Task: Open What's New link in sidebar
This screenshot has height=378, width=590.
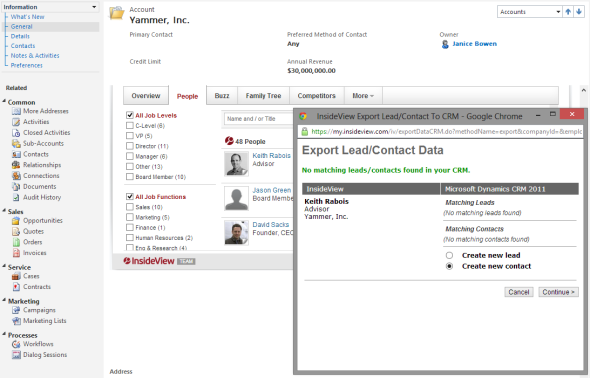Action: point(27,17)
